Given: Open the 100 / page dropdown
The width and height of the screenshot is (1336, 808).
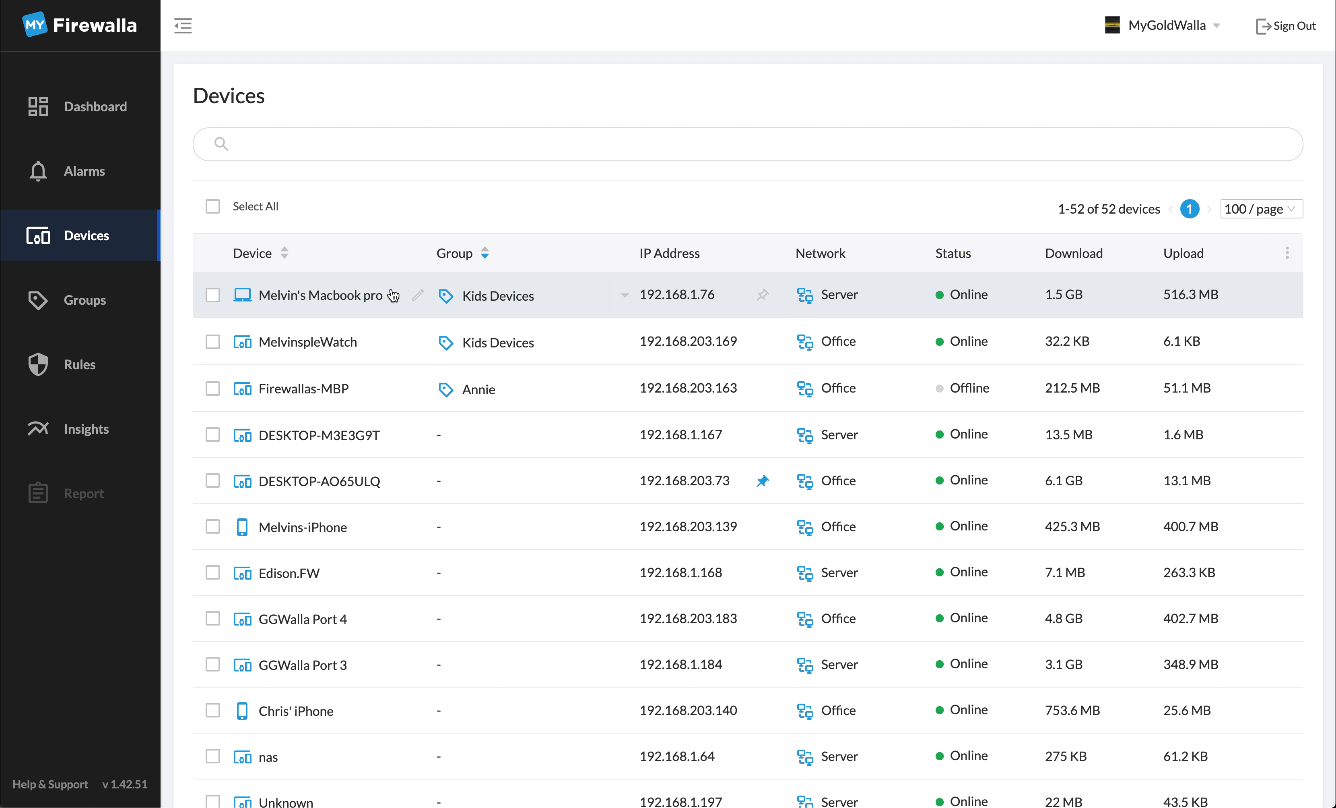Looking at the screenshot, I should coord(1261,209).
